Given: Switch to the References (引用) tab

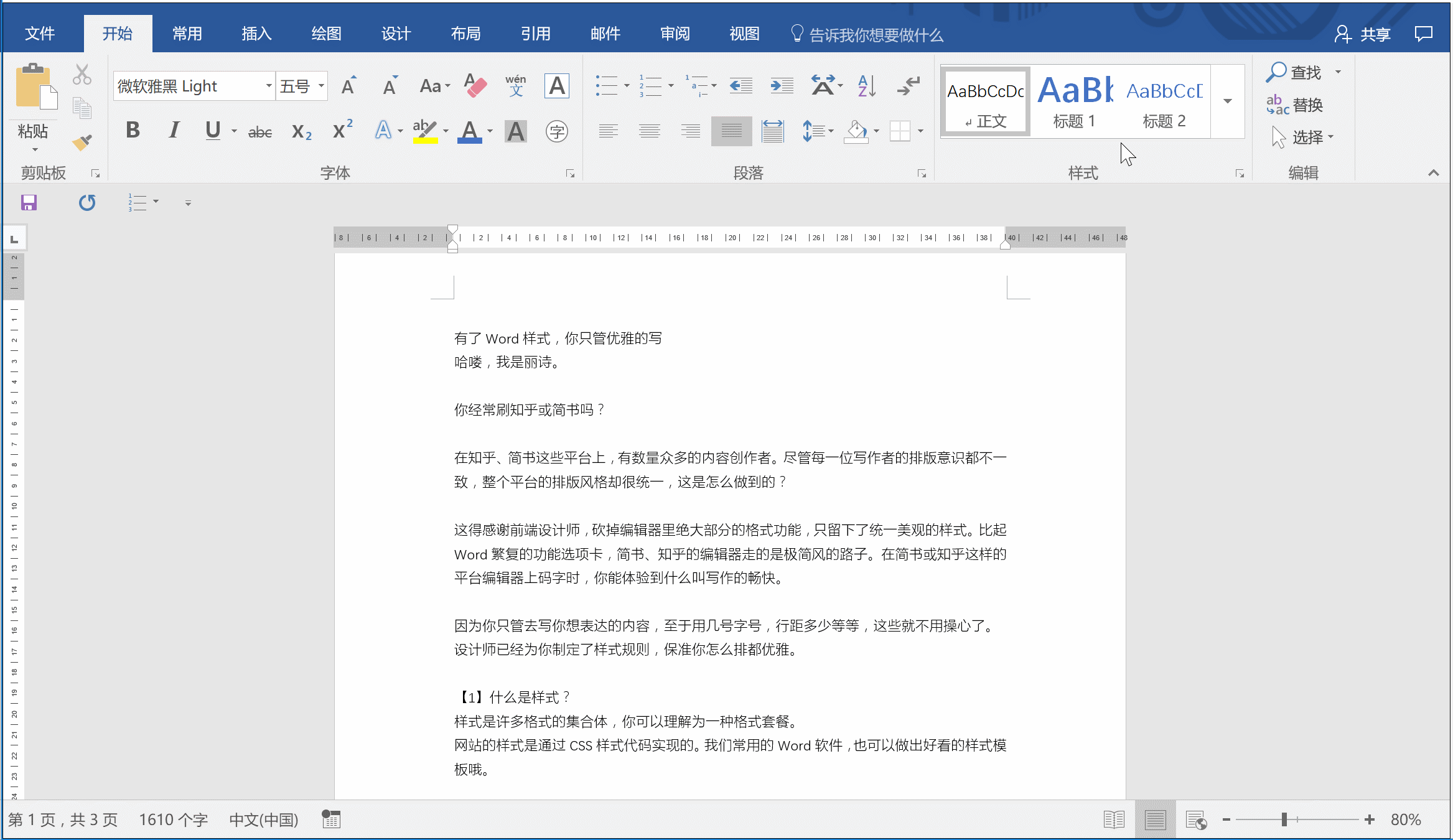Looking at the screenshot, I should point(535,34).
